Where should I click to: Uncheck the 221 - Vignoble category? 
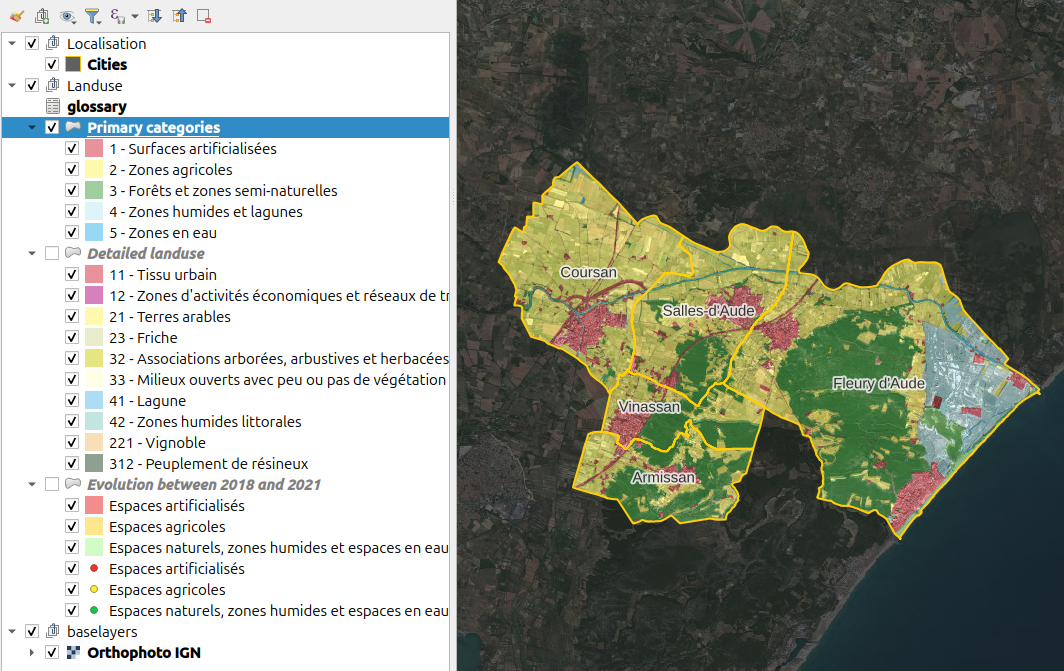(x=72, y=442)
